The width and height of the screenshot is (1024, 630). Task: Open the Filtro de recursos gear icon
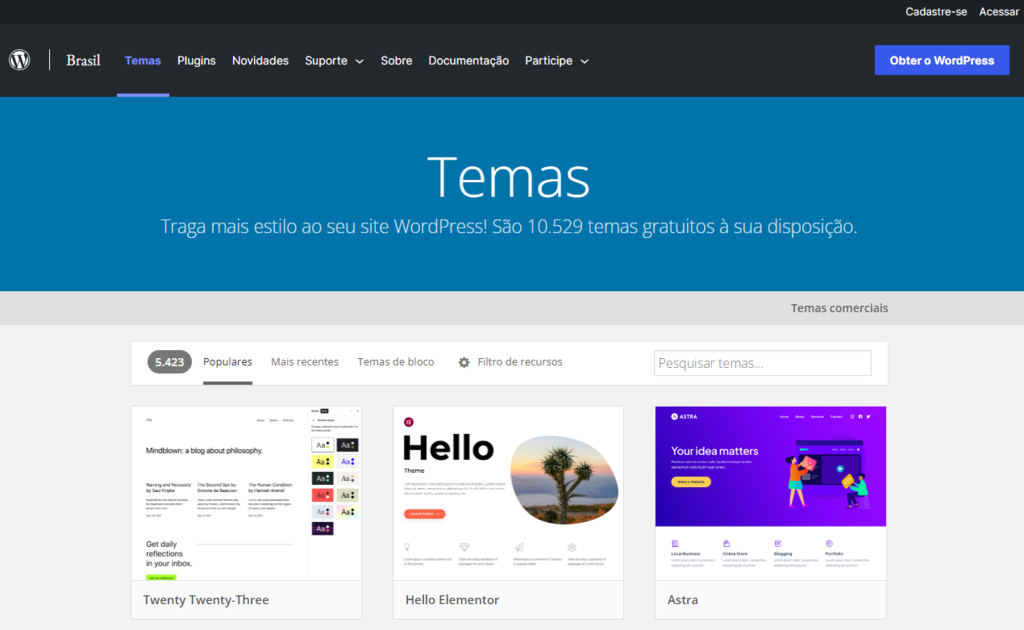(462, 362)
